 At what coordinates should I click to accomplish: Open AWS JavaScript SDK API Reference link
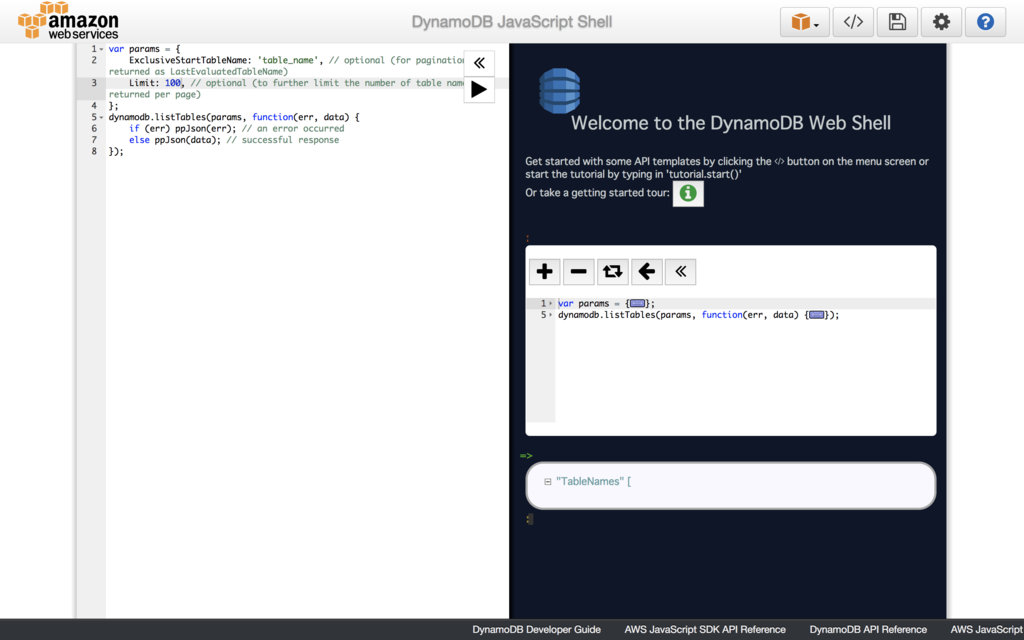coord(705,630)
